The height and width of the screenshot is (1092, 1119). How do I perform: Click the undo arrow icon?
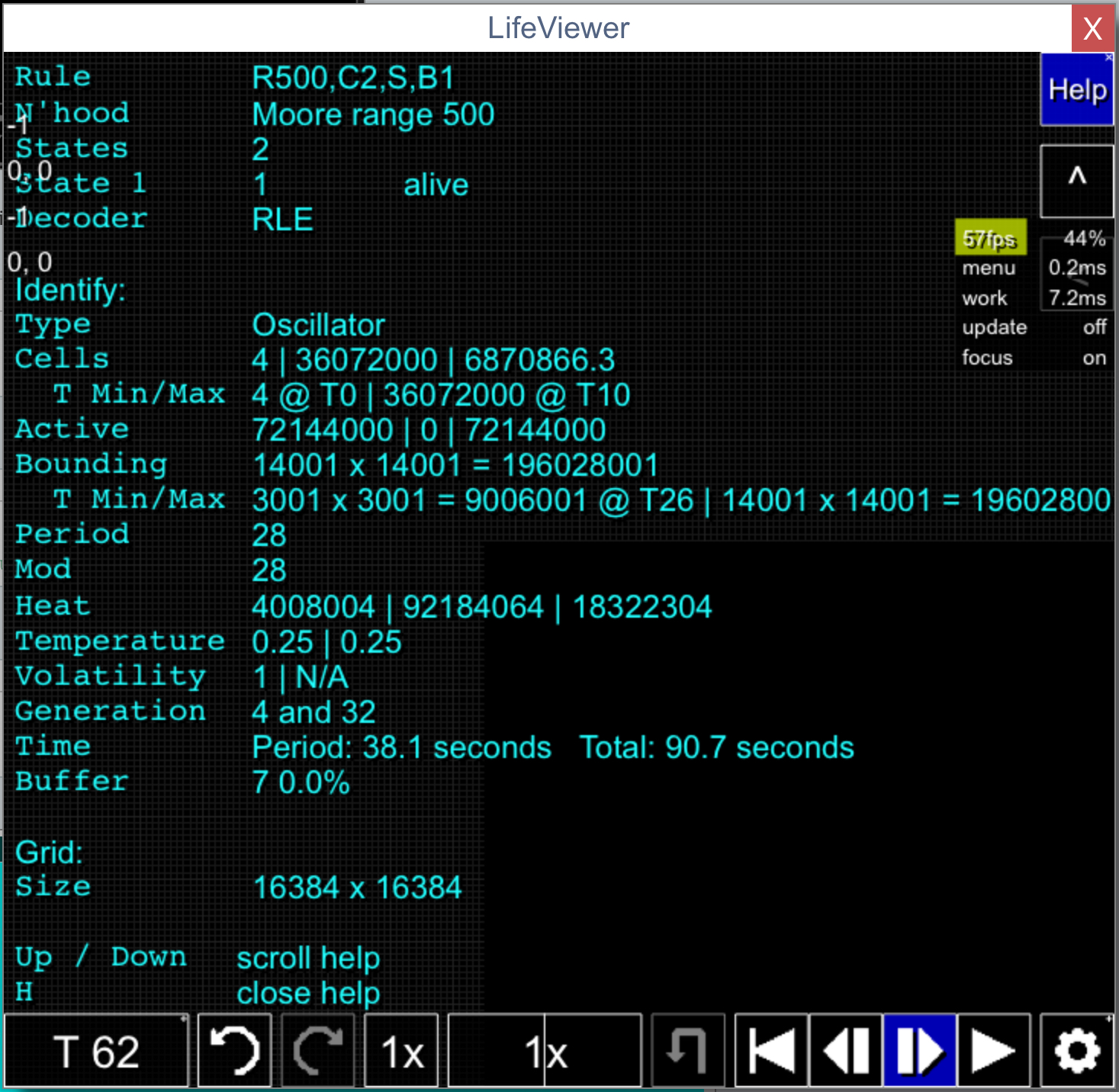tap(234, 1051)
